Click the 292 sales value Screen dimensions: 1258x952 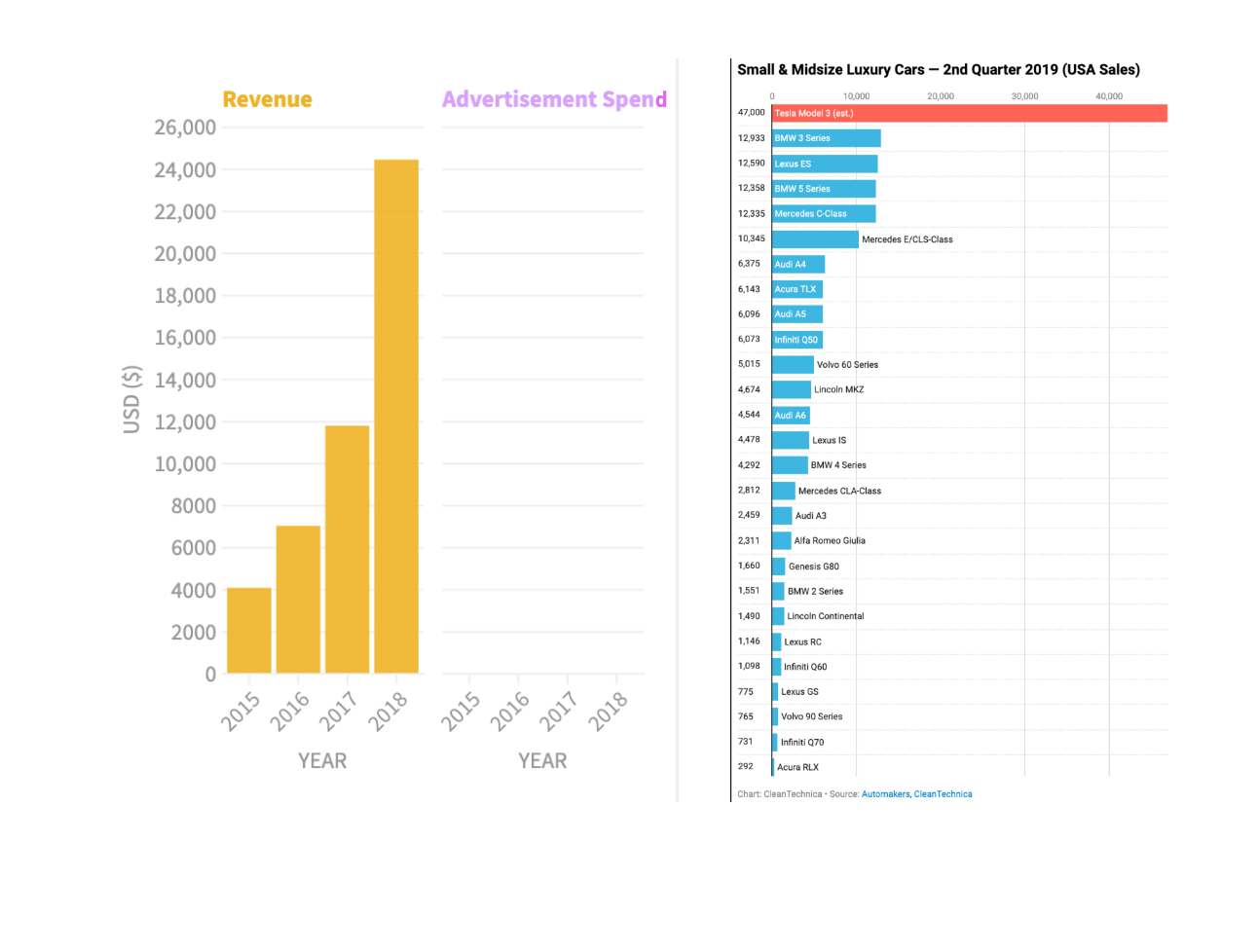pyautogui.click(x=746, y=766)
